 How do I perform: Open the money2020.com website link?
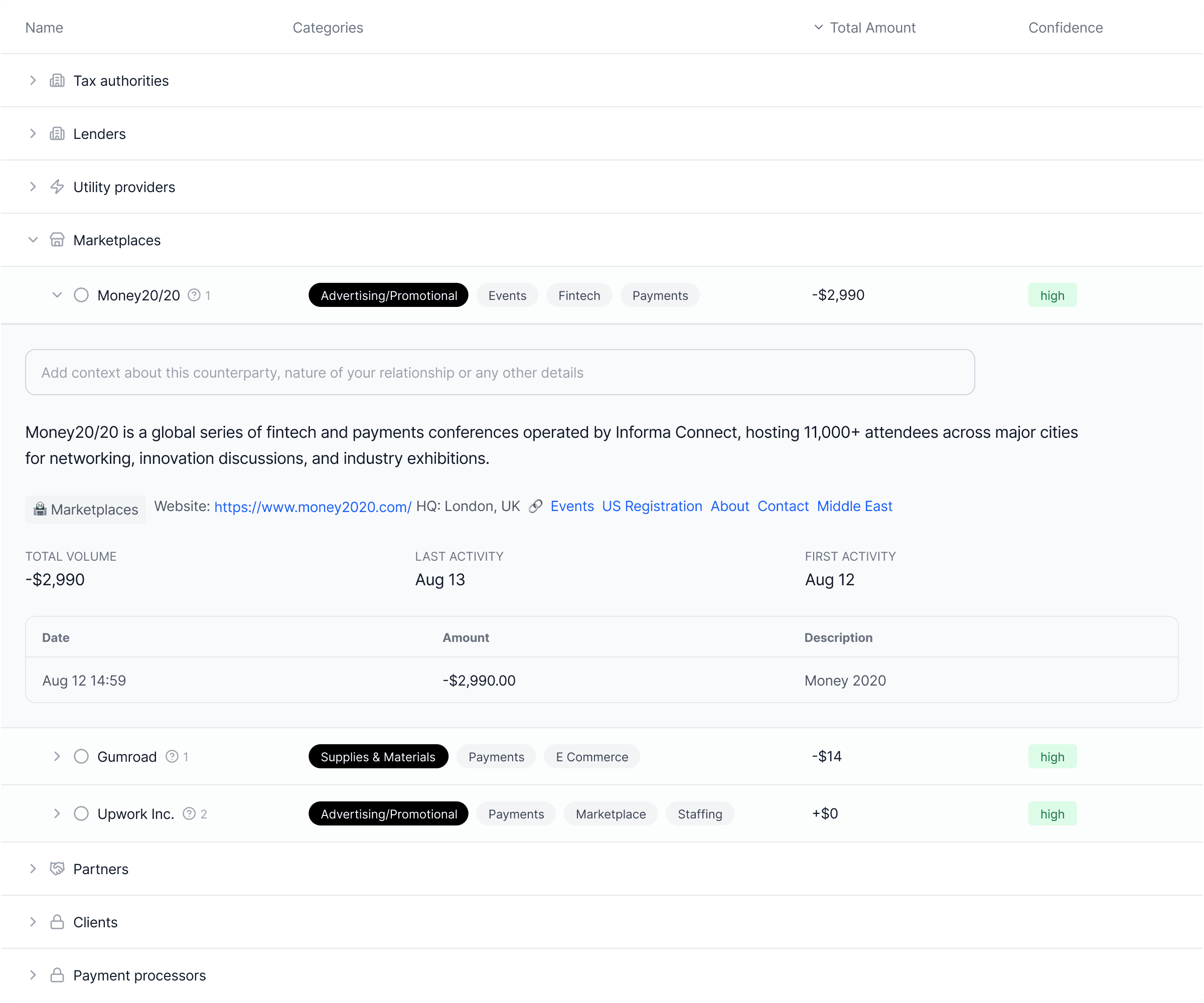(x=313, y=506)
